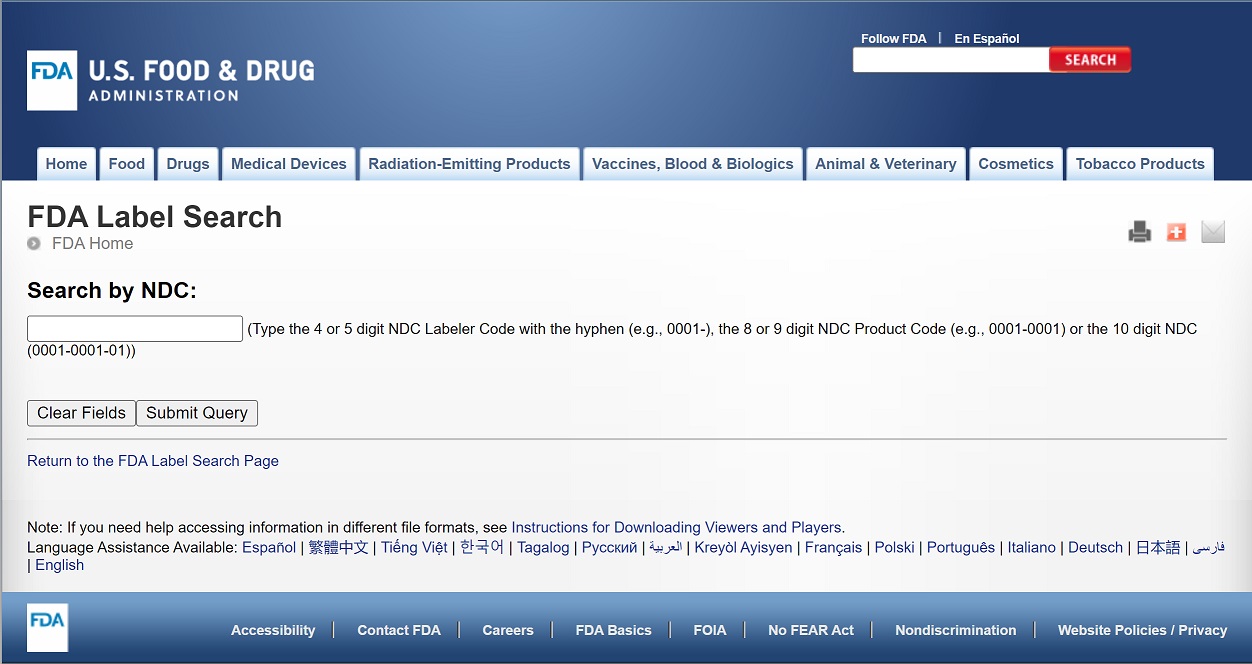This screenshot has width=1252, height=664.
Task: Open the Drugs section tab
Action: (x=188, y=163)
